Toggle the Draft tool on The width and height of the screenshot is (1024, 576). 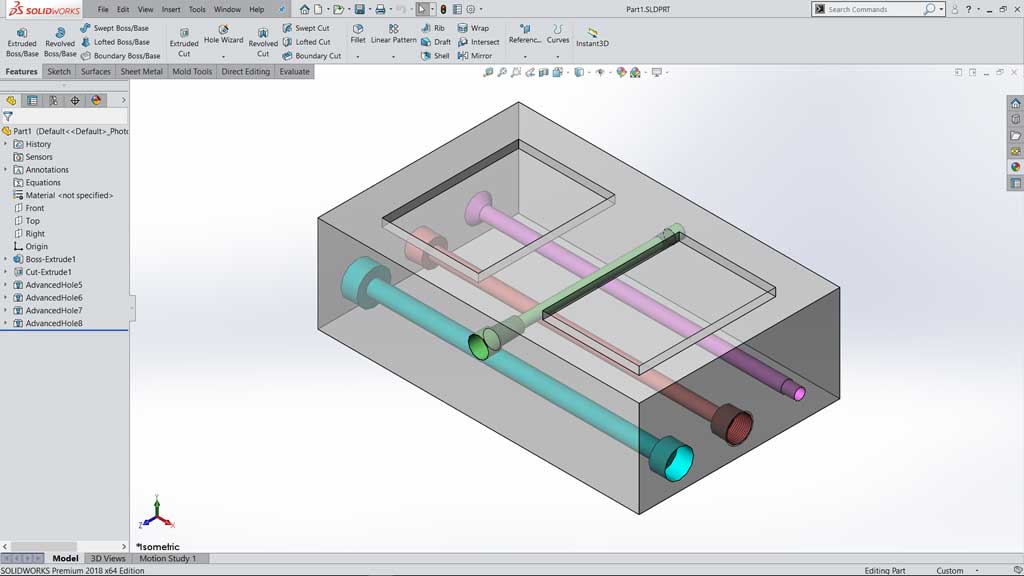click(x=437, y=43)
